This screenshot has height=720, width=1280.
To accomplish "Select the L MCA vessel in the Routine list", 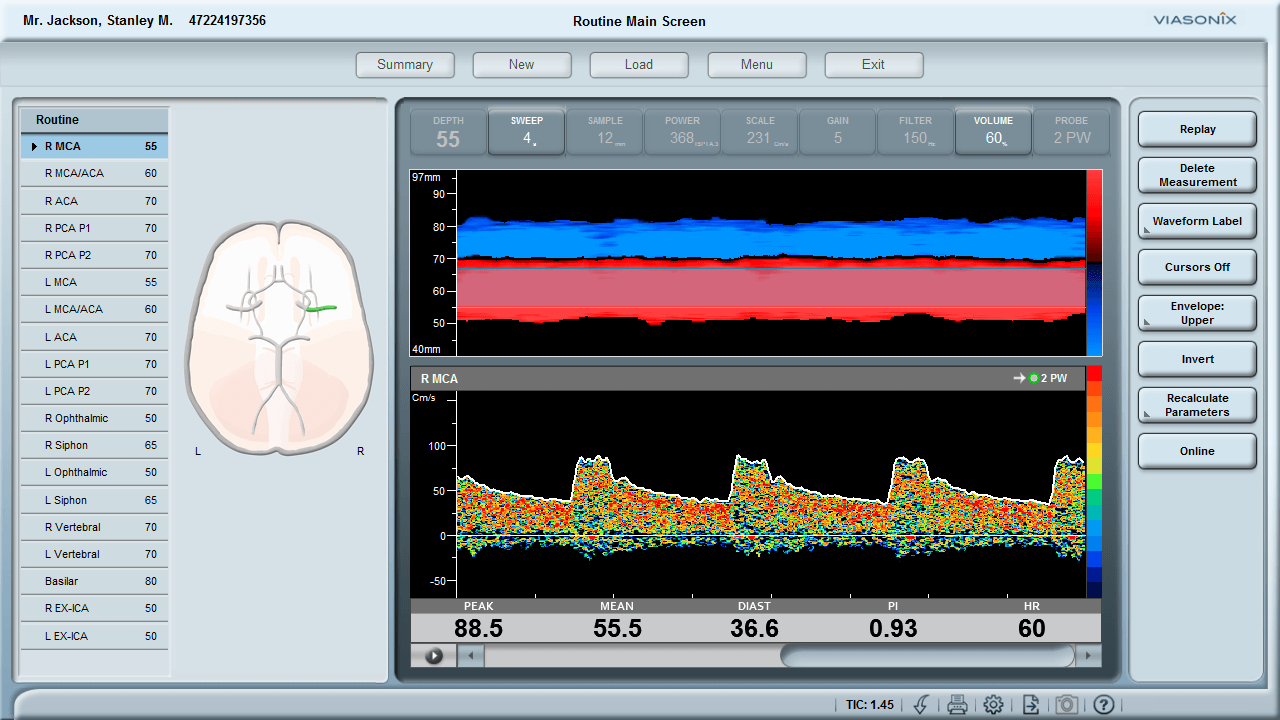I will pyautogui.click(x=94, y=282).
